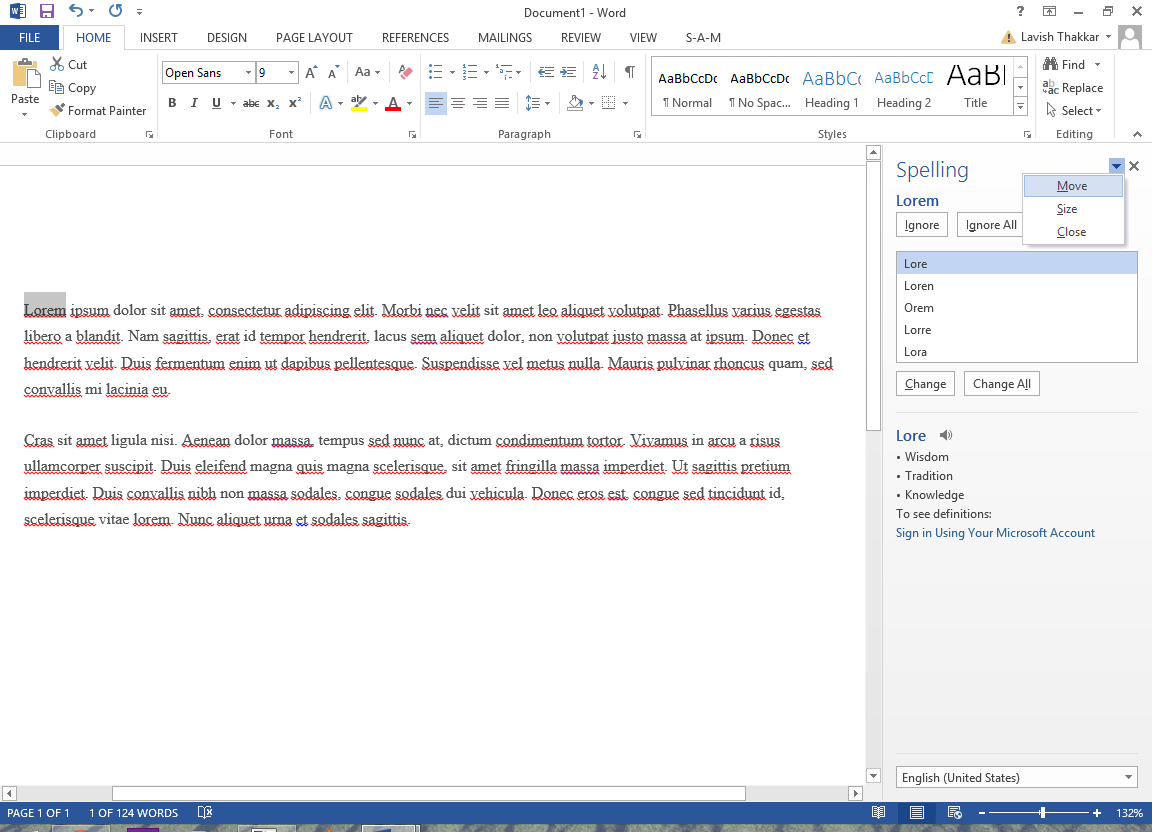
Task: Open Sign in Using Your Microsoft Account link
Action: 995,533
